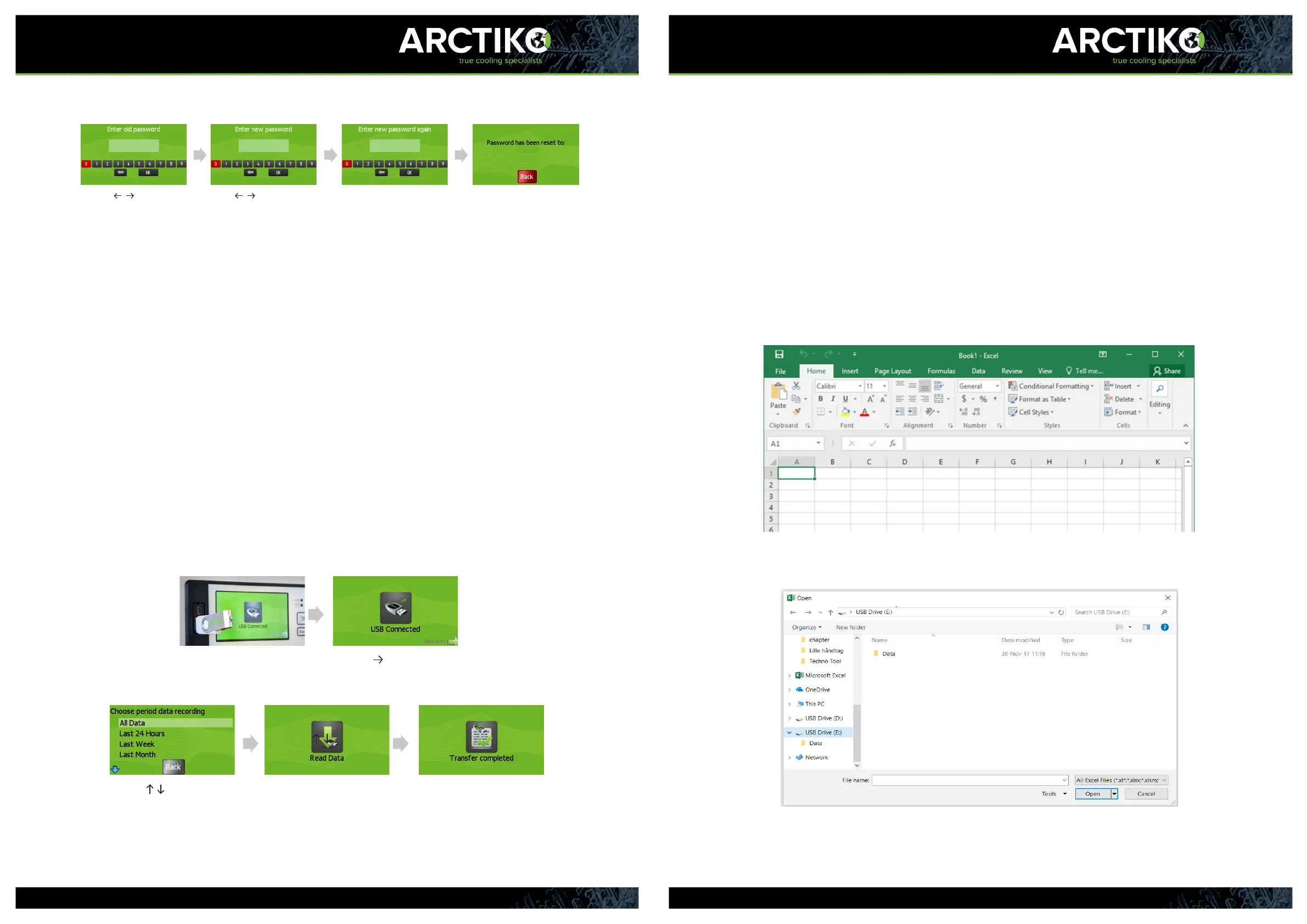Click the Refresh icon in Open dialog

[1061, 613]
